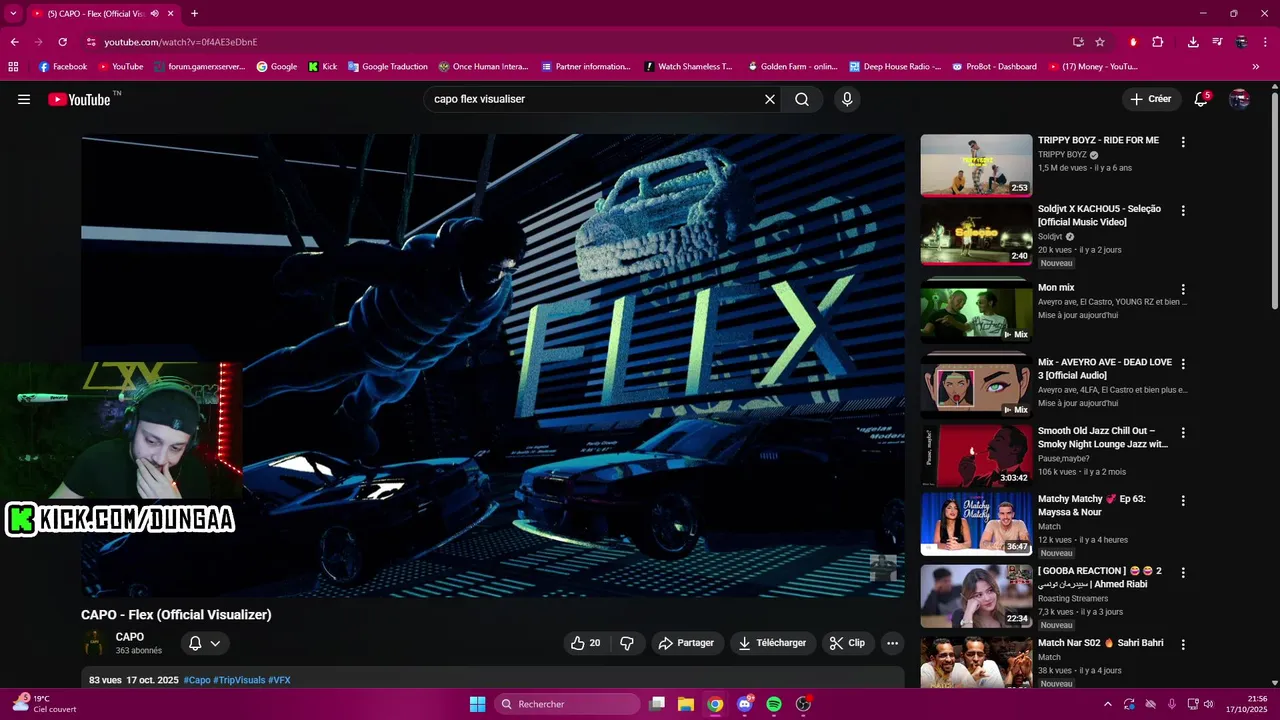Open the notification bell dropdown for CAPO
The width and height of the screenshot is (1280, 720).
click(x=204, y=643)
